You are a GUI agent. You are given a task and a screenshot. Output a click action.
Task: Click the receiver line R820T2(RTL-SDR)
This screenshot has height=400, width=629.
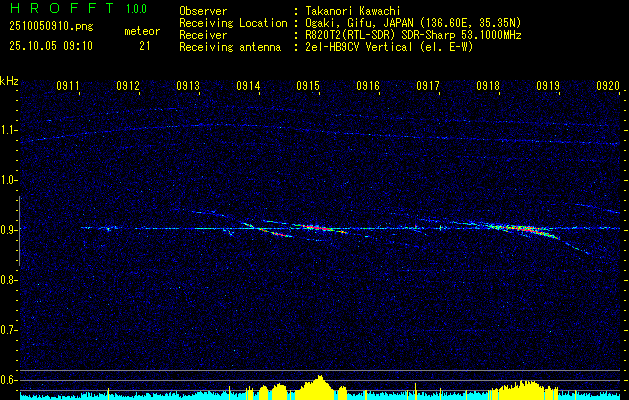click(349, 35)
